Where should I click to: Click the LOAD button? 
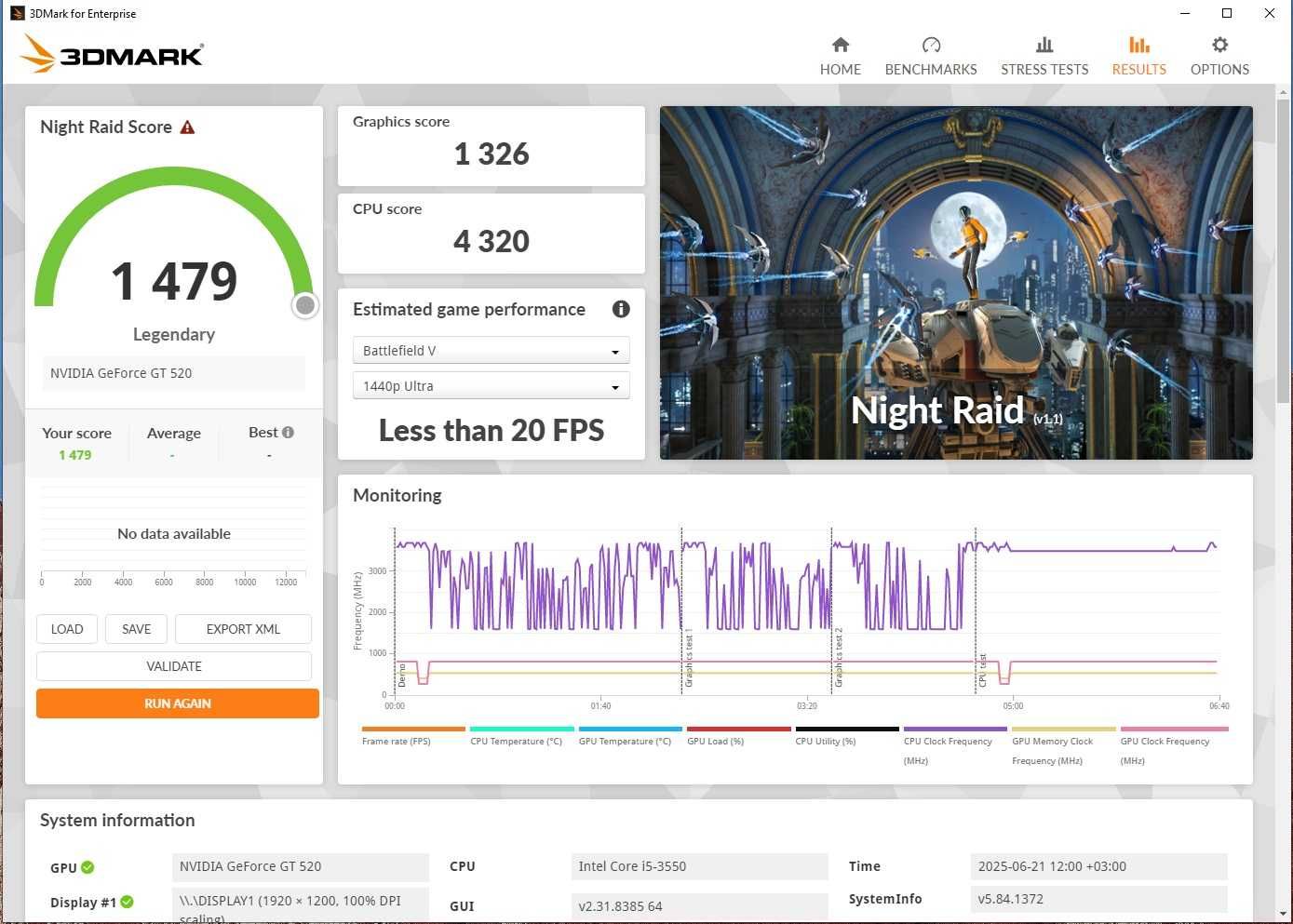pos(67,629)
